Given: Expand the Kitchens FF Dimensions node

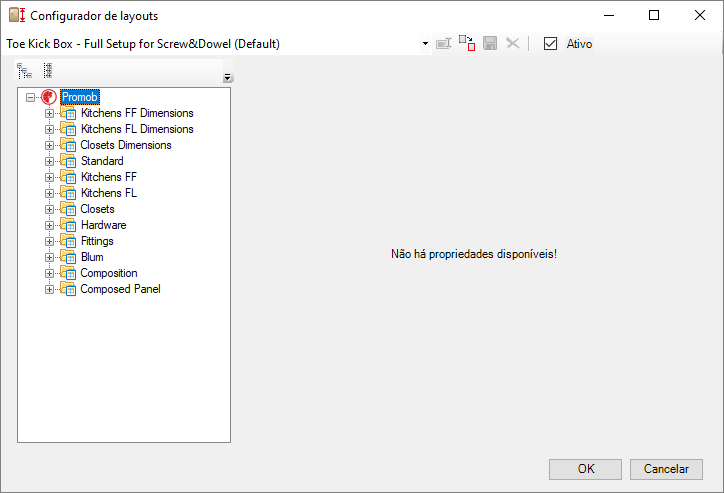Looking at the screenshot, I should 49,114.
